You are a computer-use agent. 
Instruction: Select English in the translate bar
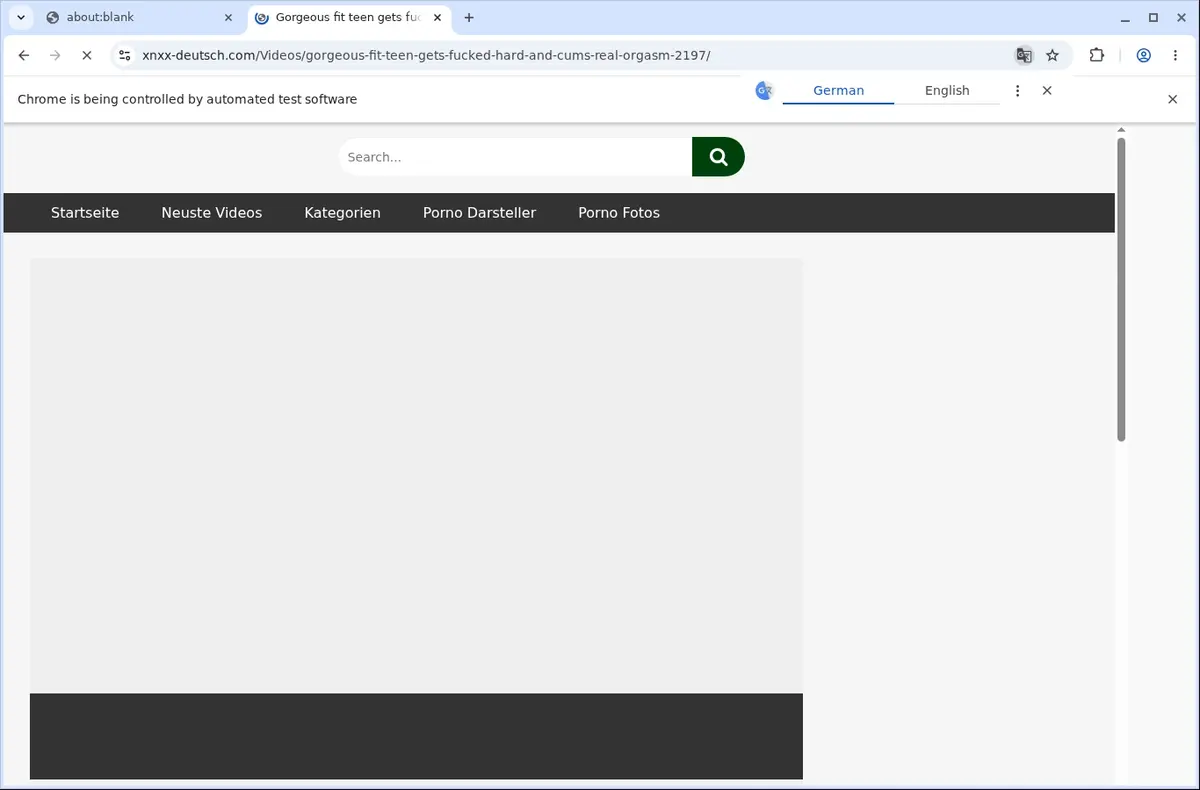point(947,91)
